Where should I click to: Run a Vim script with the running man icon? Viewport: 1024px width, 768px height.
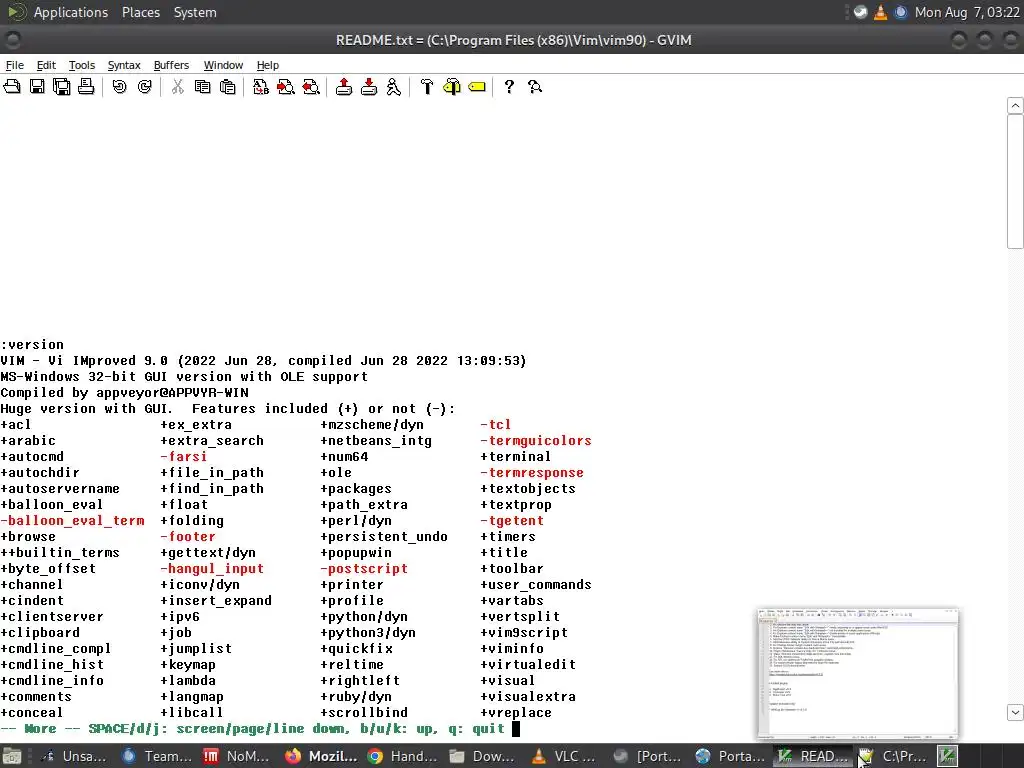(394, 87)
